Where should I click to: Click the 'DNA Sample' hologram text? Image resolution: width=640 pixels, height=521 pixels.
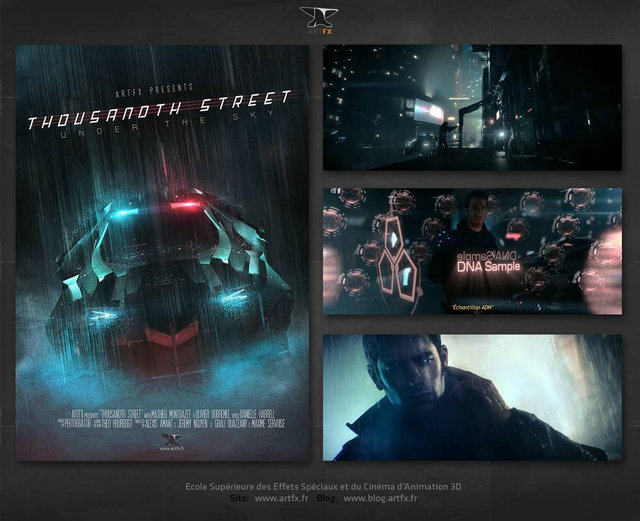[x=488, y=267]
